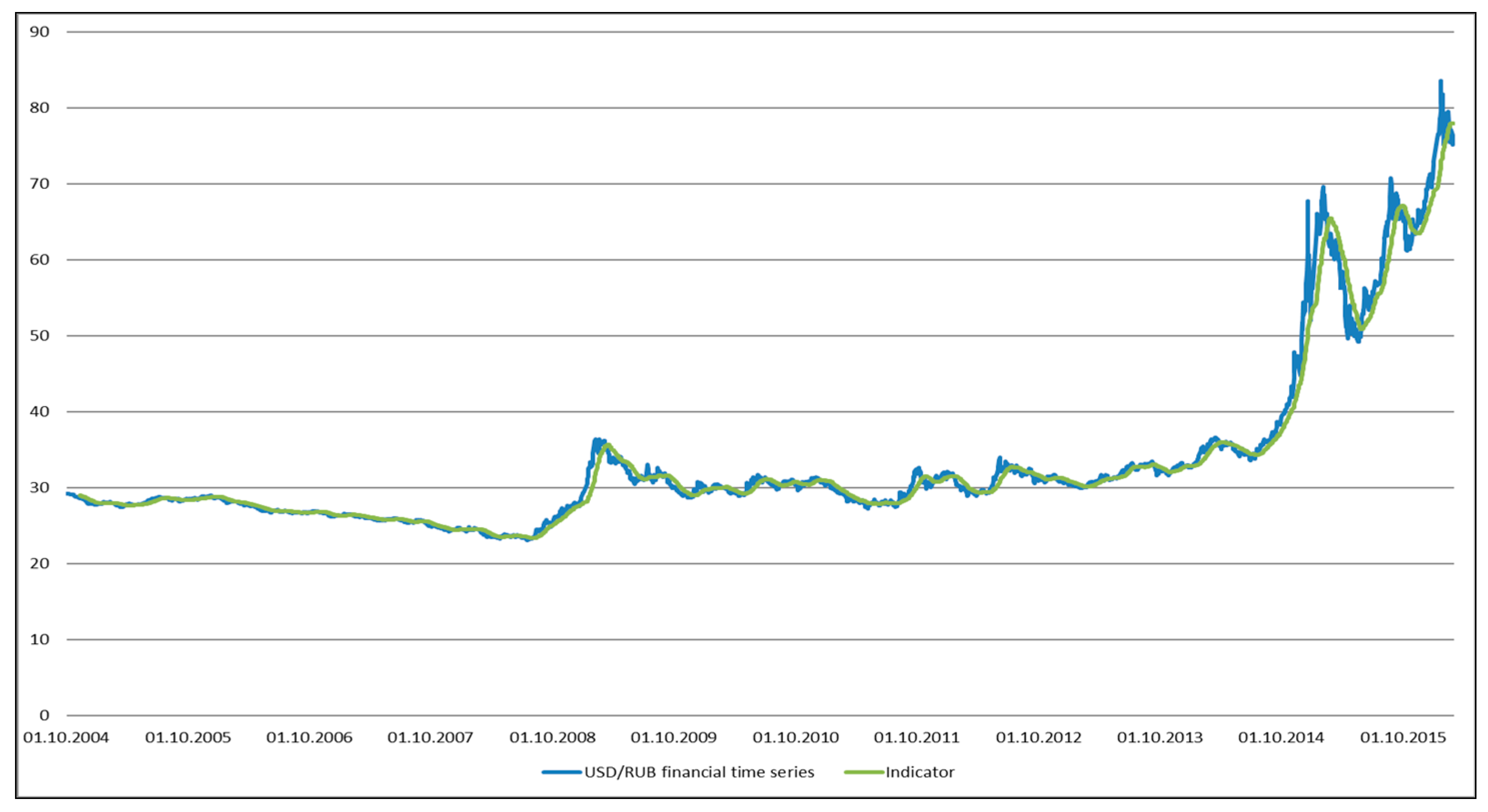This screenshot has width=1488, height=812.
Task: Click the 0 value on y-axis
Action: click(44, 715)
